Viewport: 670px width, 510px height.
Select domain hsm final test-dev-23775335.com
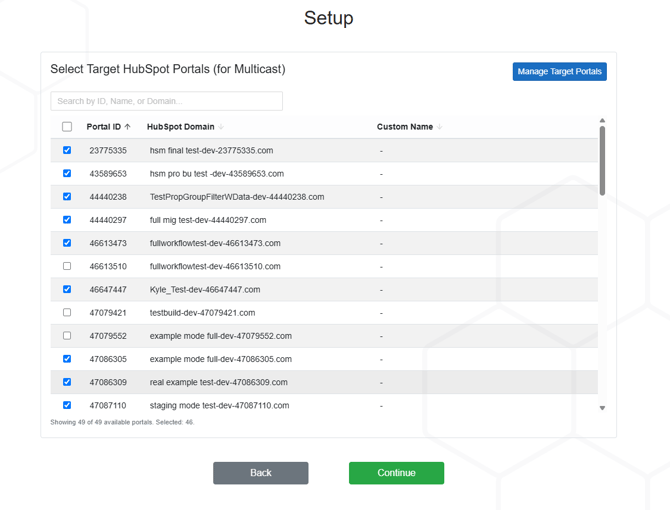pyautogui.click(x=211, y=150)
